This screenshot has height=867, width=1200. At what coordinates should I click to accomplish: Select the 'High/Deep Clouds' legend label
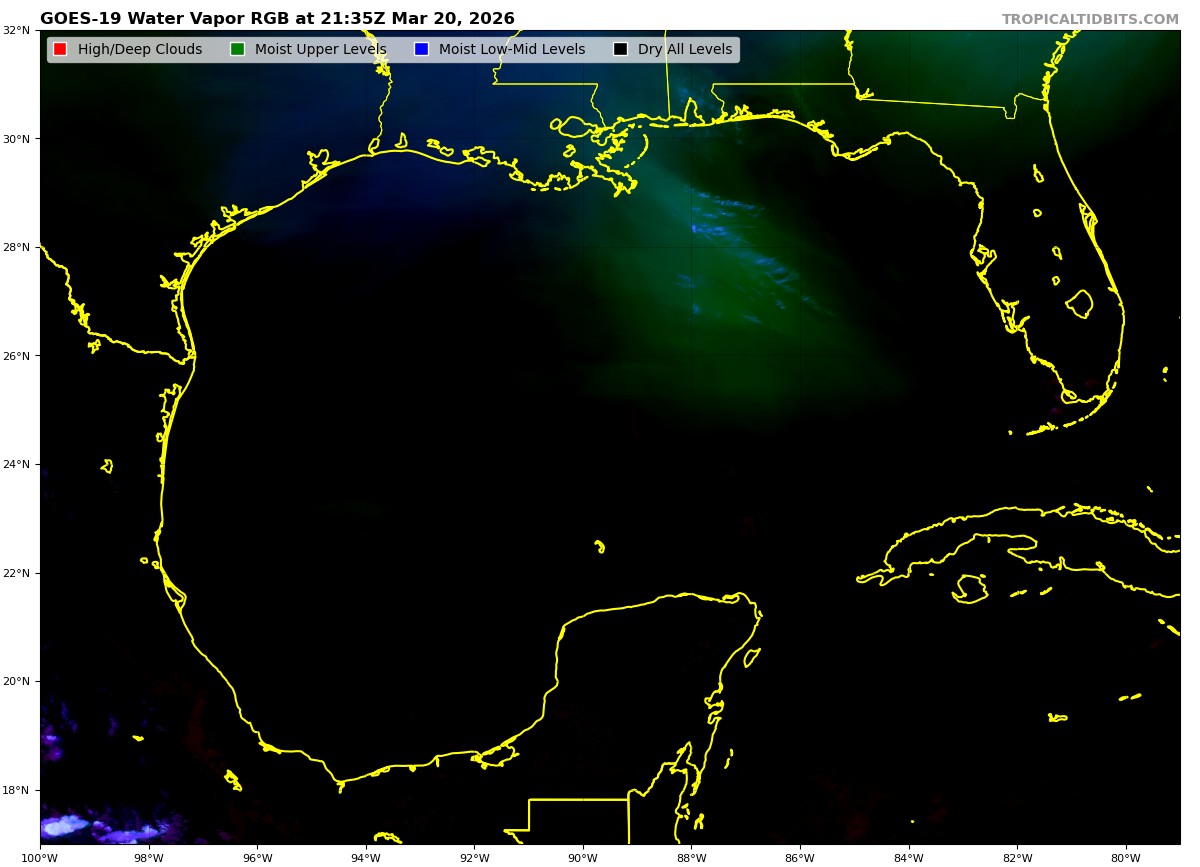coord(139,50)
